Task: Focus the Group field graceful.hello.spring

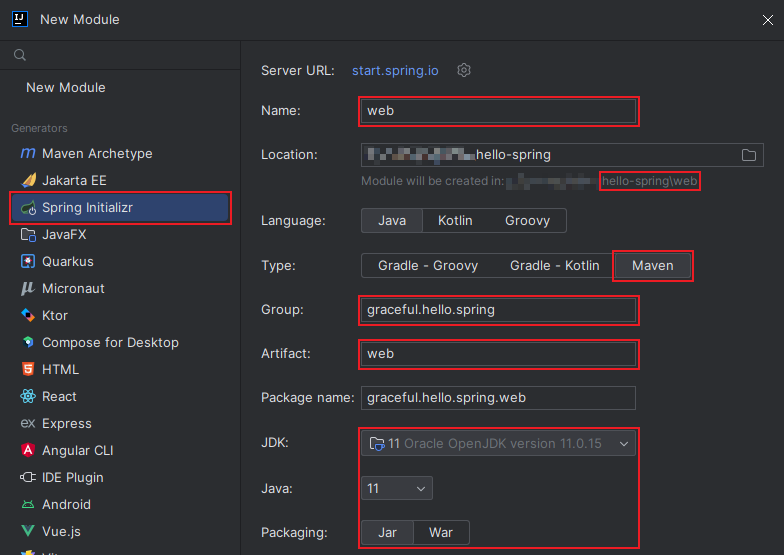Action: click(498, 310)
